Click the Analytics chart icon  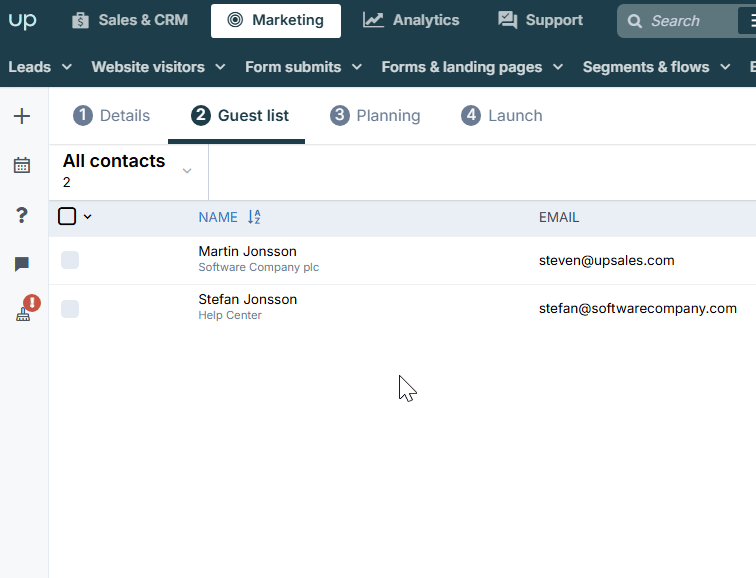coord(373,20)
